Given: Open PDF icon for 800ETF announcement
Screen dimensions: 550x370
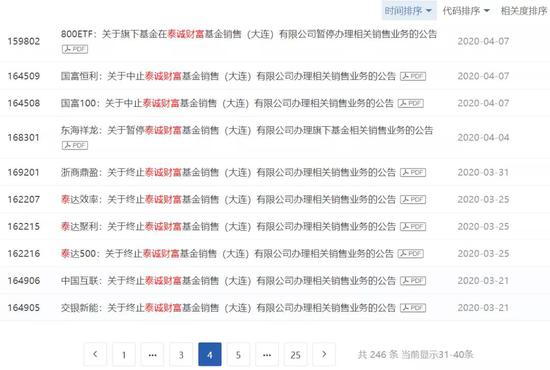Looking at the screenshot, I should click(x=75, y=49).
